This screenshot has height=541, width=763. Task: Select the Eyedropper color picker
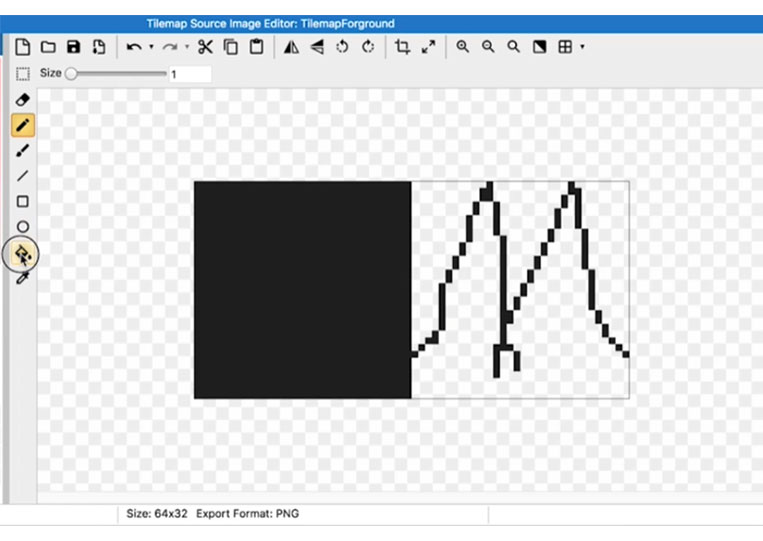click(x=23, y=278)
